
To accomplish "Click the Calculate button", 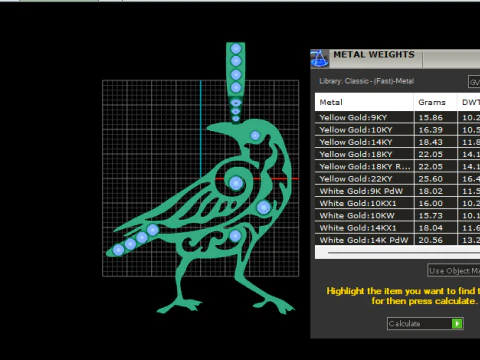I will [x=425, y=324].
